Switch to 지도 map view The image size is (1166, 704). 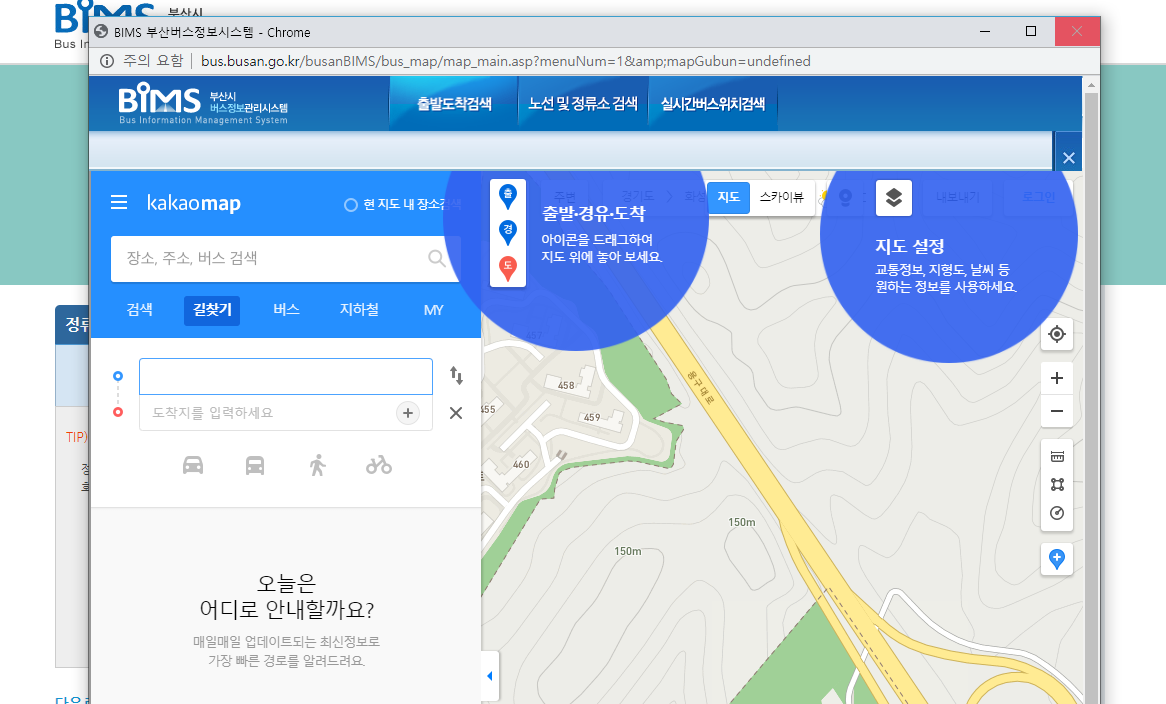pos(728,197)
